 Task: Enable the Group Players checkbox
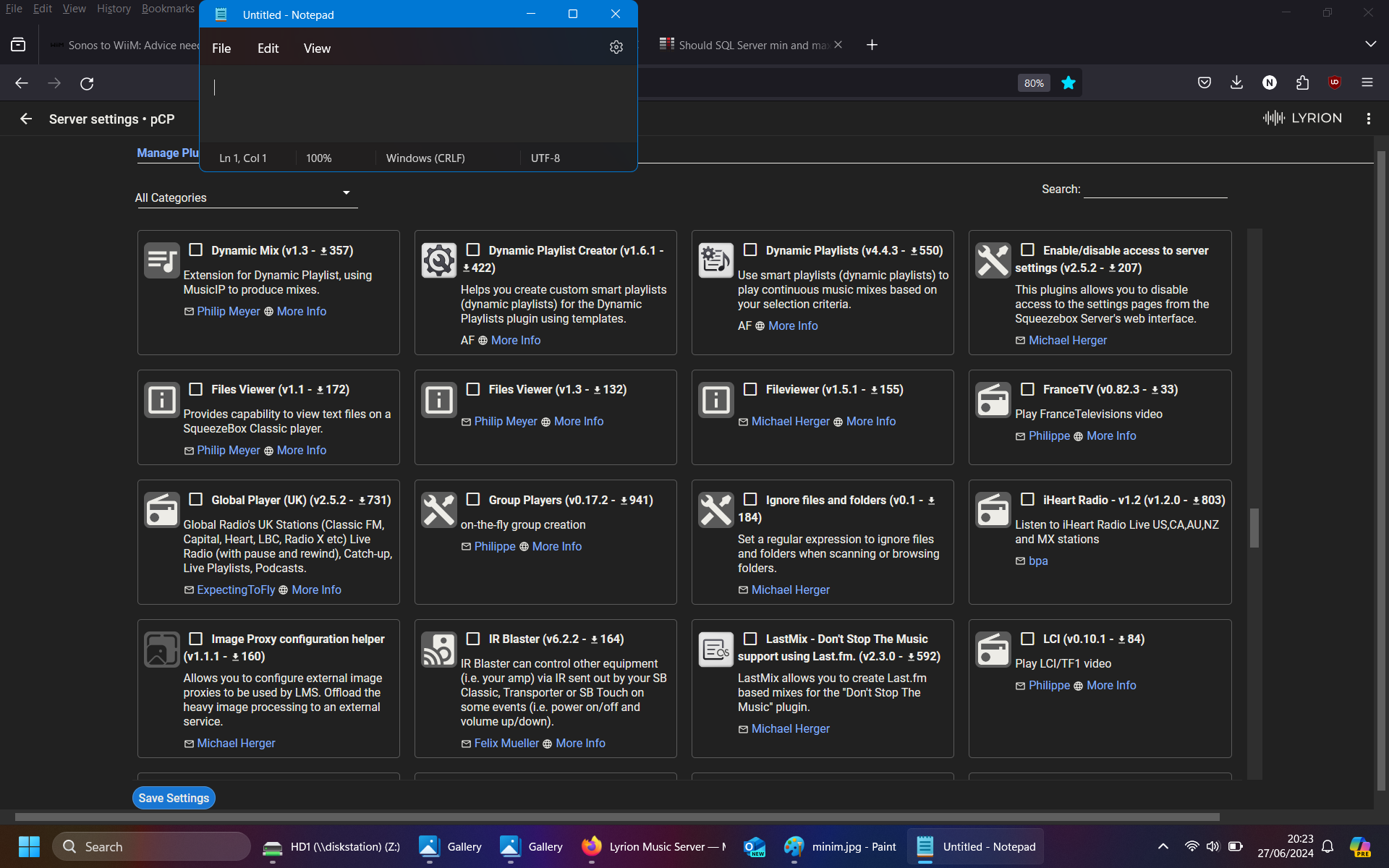(472, 499)
